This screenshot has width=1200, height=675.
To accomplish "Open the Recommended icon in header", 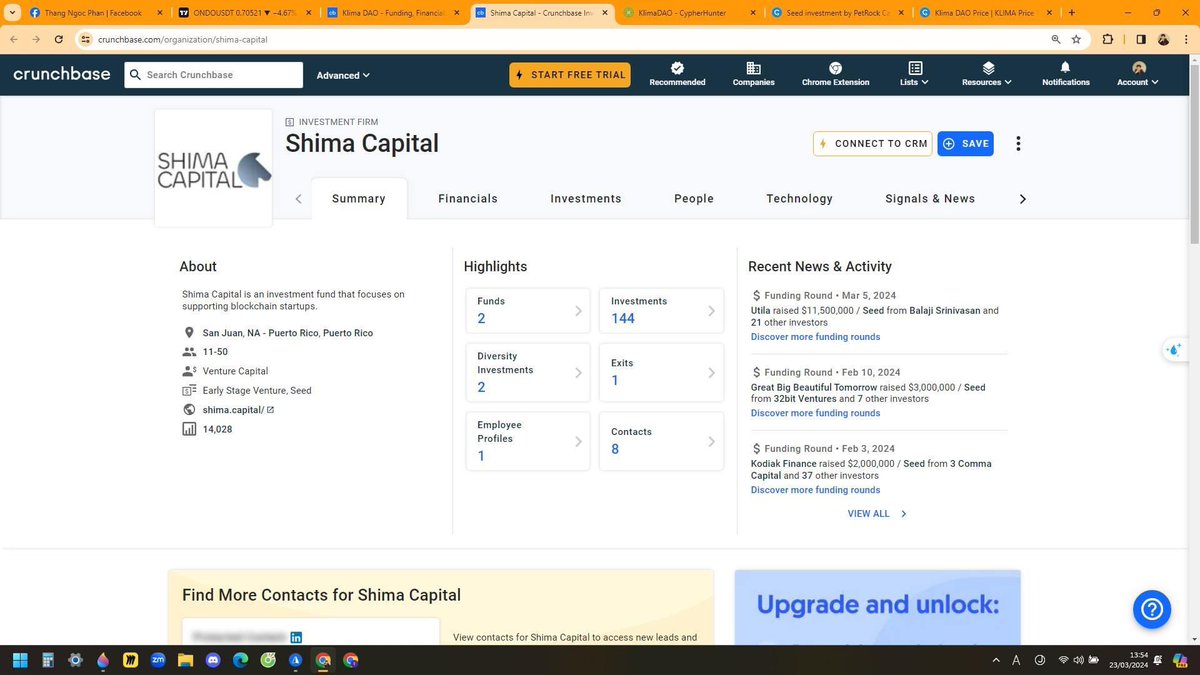I will (677, 74).
